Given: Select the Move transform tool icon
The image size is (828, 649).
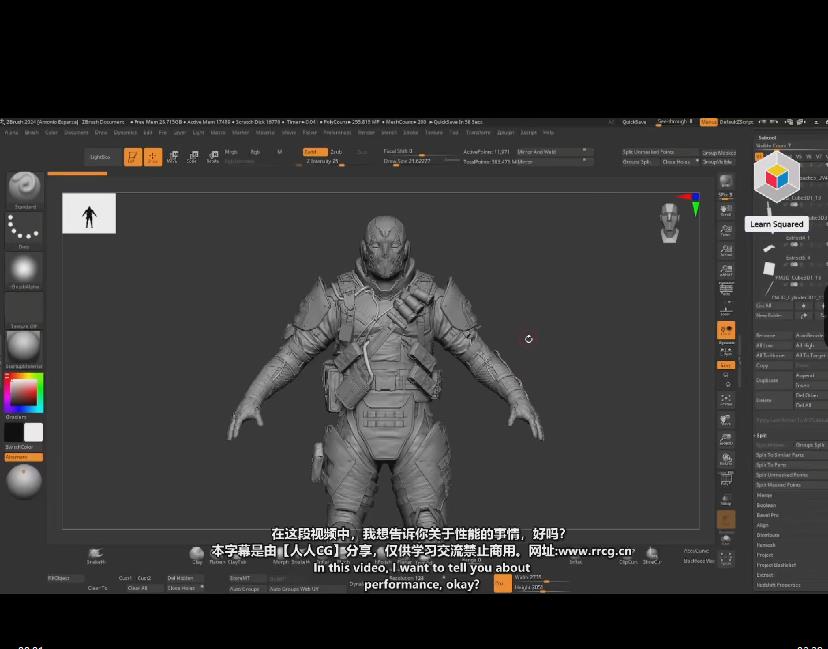Looking at the screenshot, I should pos(172,157).
